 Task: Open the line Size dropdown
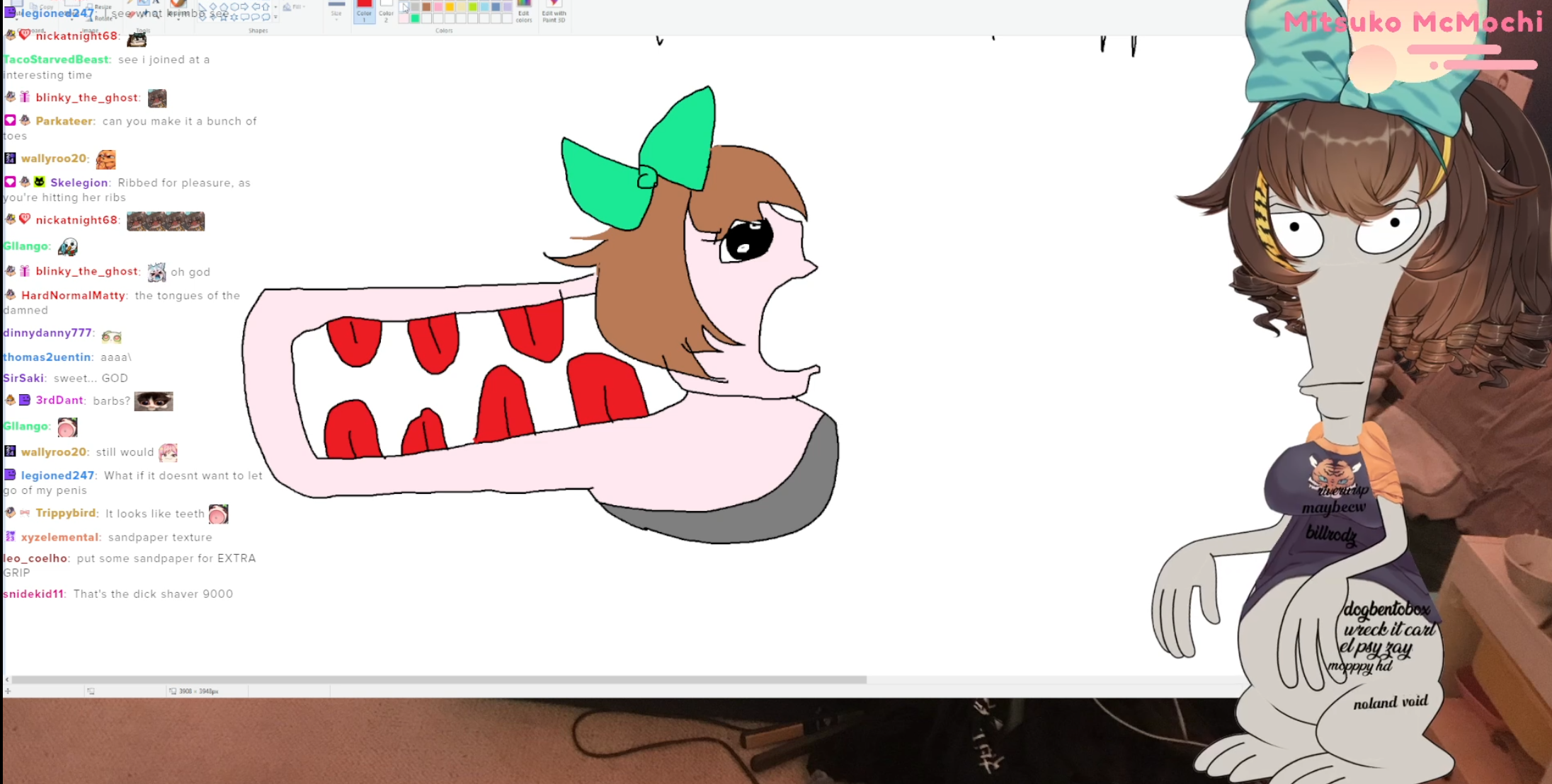click(336, 13)
